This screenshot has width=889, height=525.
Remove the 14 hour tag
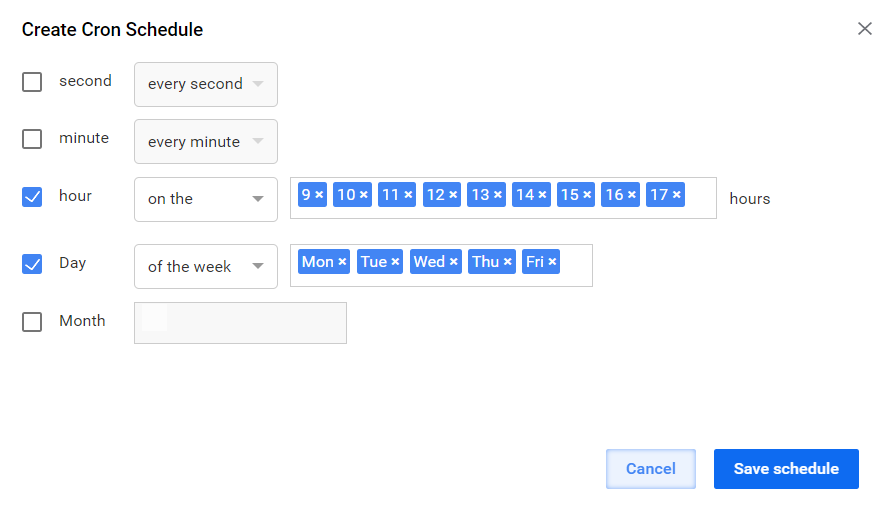coord(542,195)
